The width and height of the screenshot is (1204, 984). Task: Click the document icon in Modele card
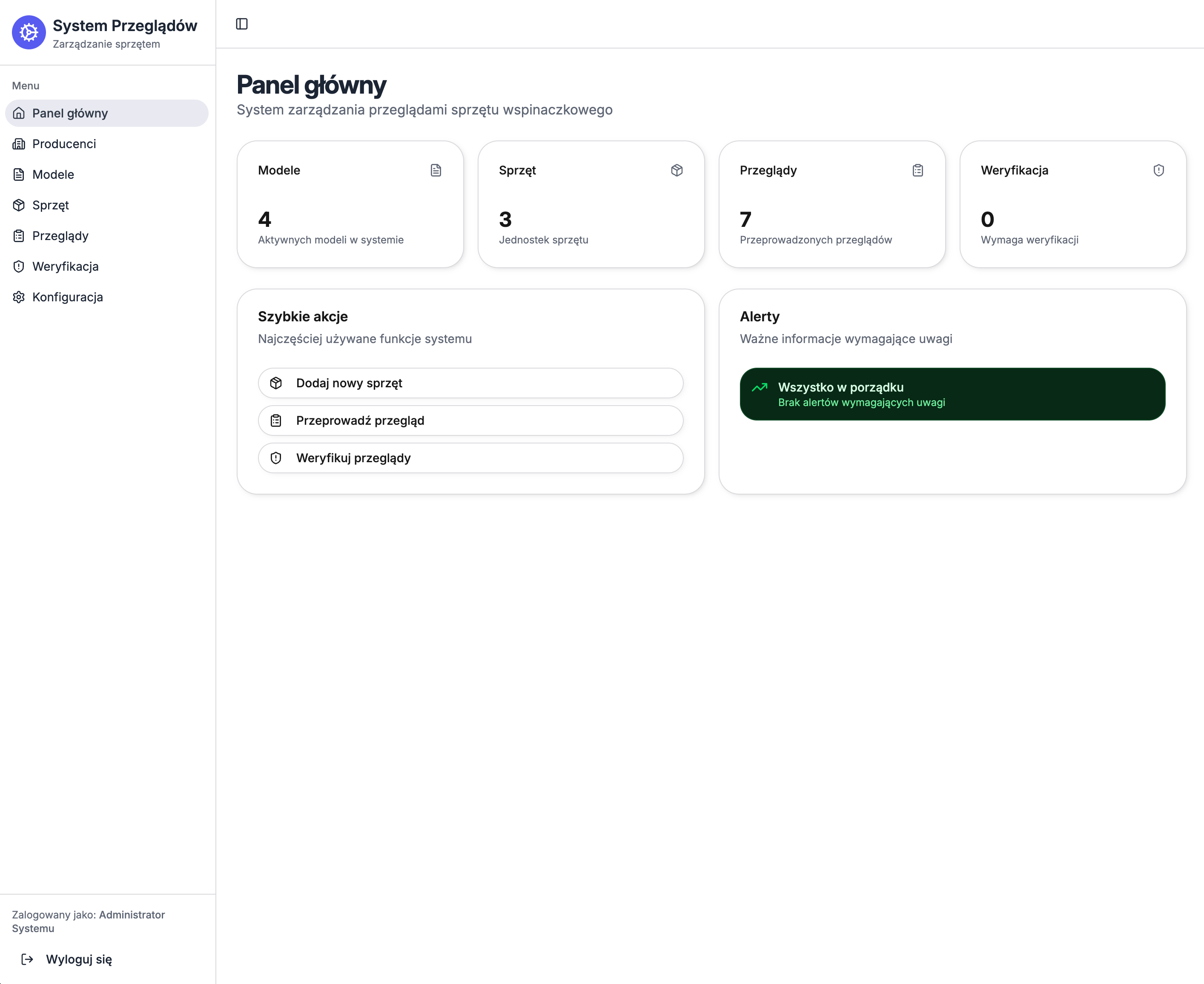436,170
